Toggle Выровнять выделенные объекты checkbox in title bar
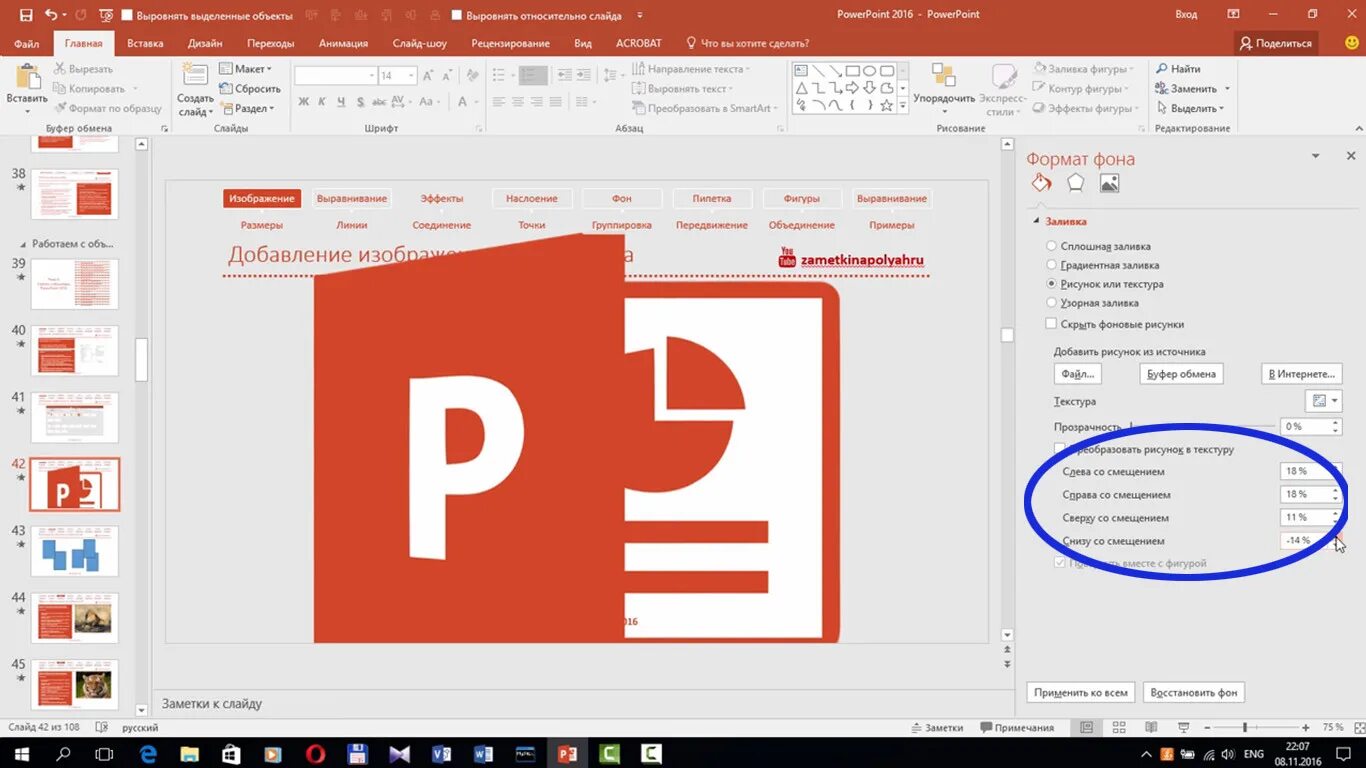The width and height of the screenshot is (1366, 768). click(x=127, y=16)
